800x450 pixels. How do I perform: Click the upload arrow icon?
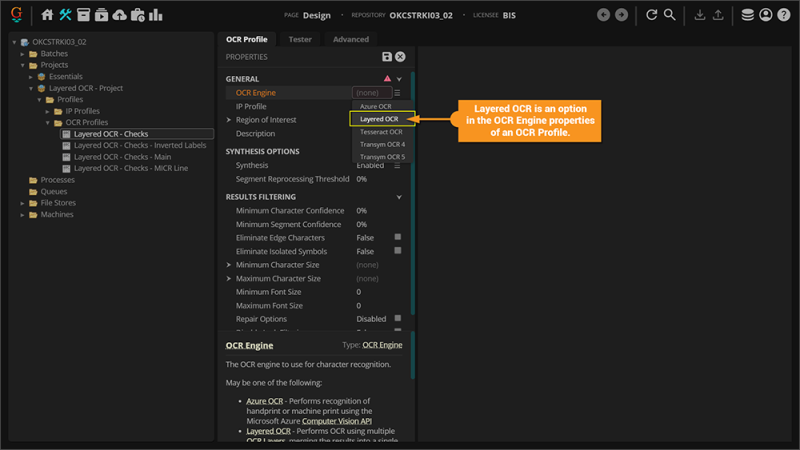[x=718, y=15]
